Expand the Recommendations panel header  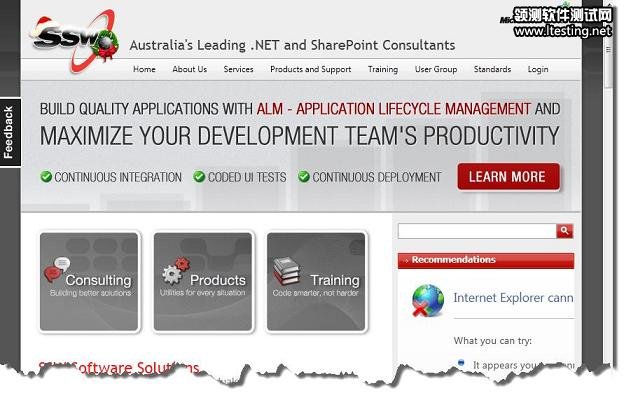click(485, 260)
